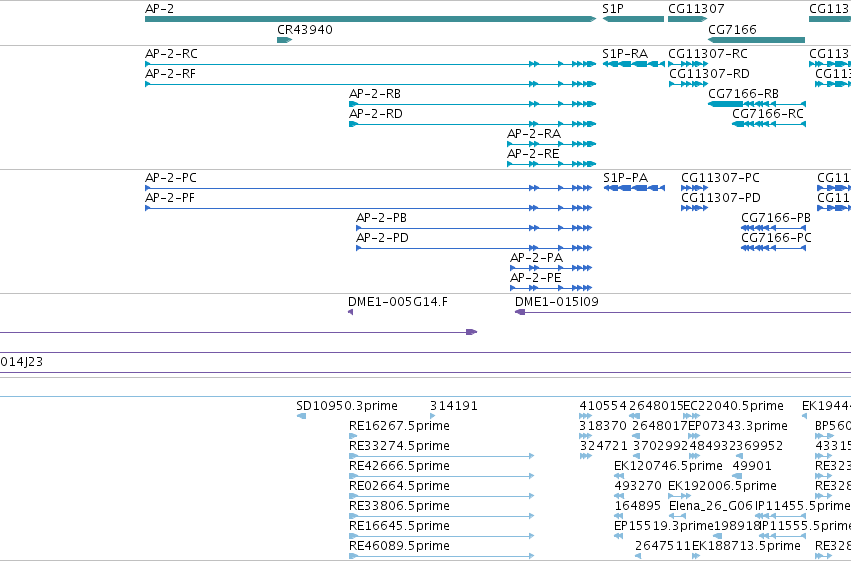The image size is (851, 561).
Task: Click transcript CG7166-RB
Action: tap(757, 104)
